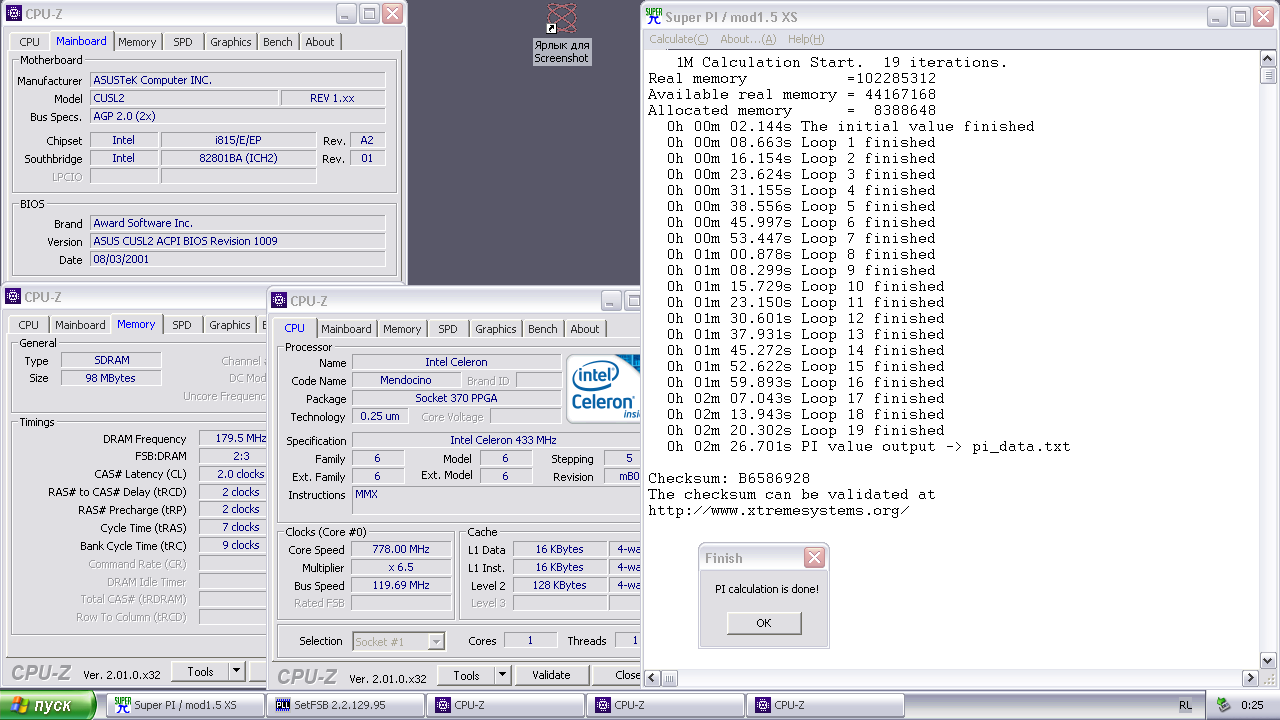Confirm 'PI calculation is done!' with OK

click(x=764, y=623)
